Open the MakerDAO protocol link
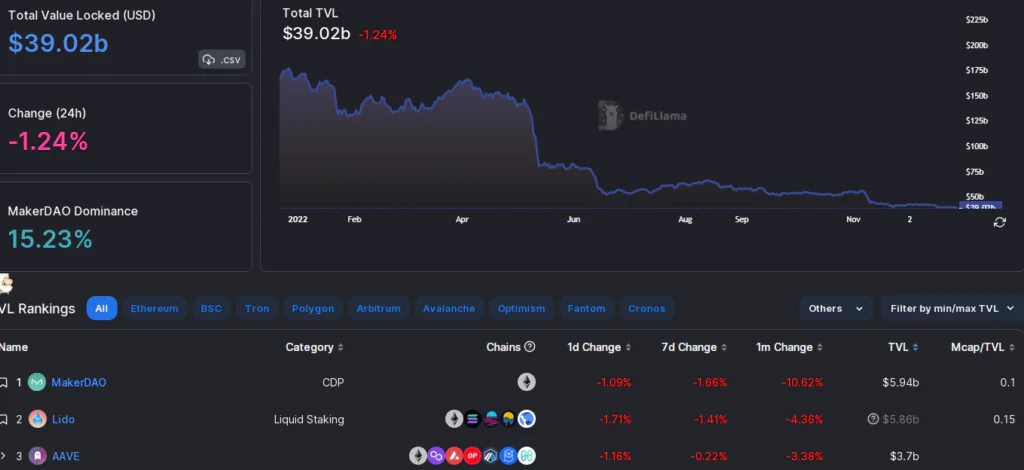Screen dimensions: 1024x470 [x=79, y=383]
